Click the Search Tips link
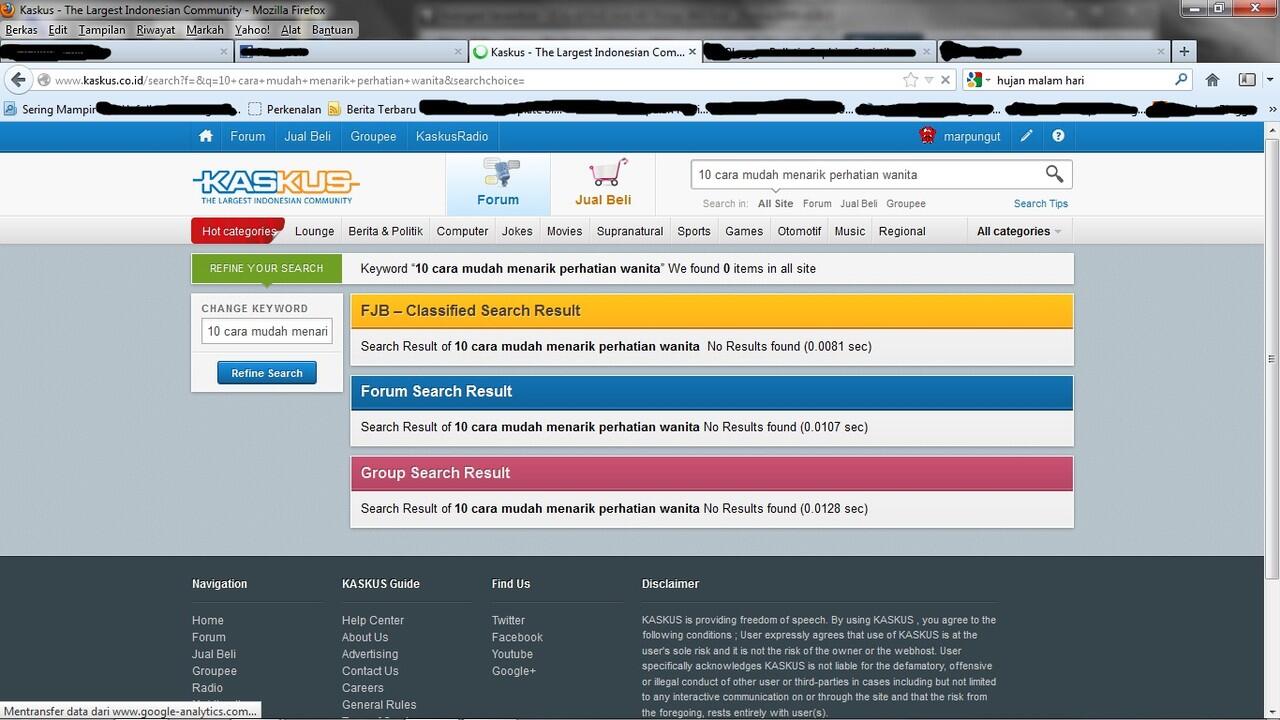The height and width of the screenshot is (720, 1280). point(1041,204)
